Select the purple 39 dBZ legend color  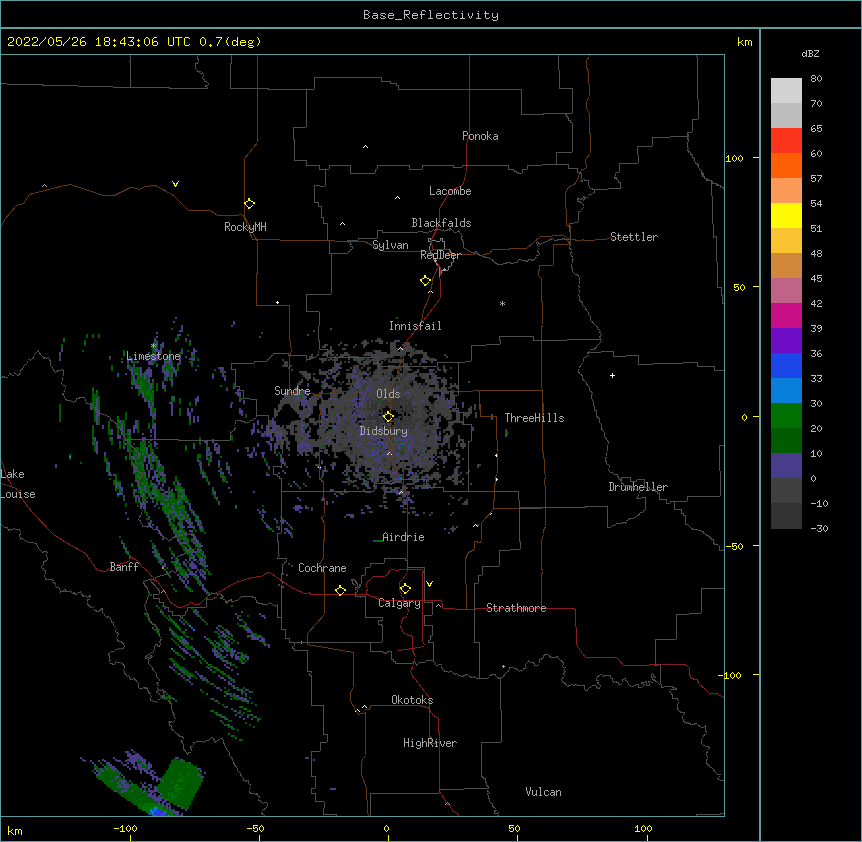pos(786,341)
